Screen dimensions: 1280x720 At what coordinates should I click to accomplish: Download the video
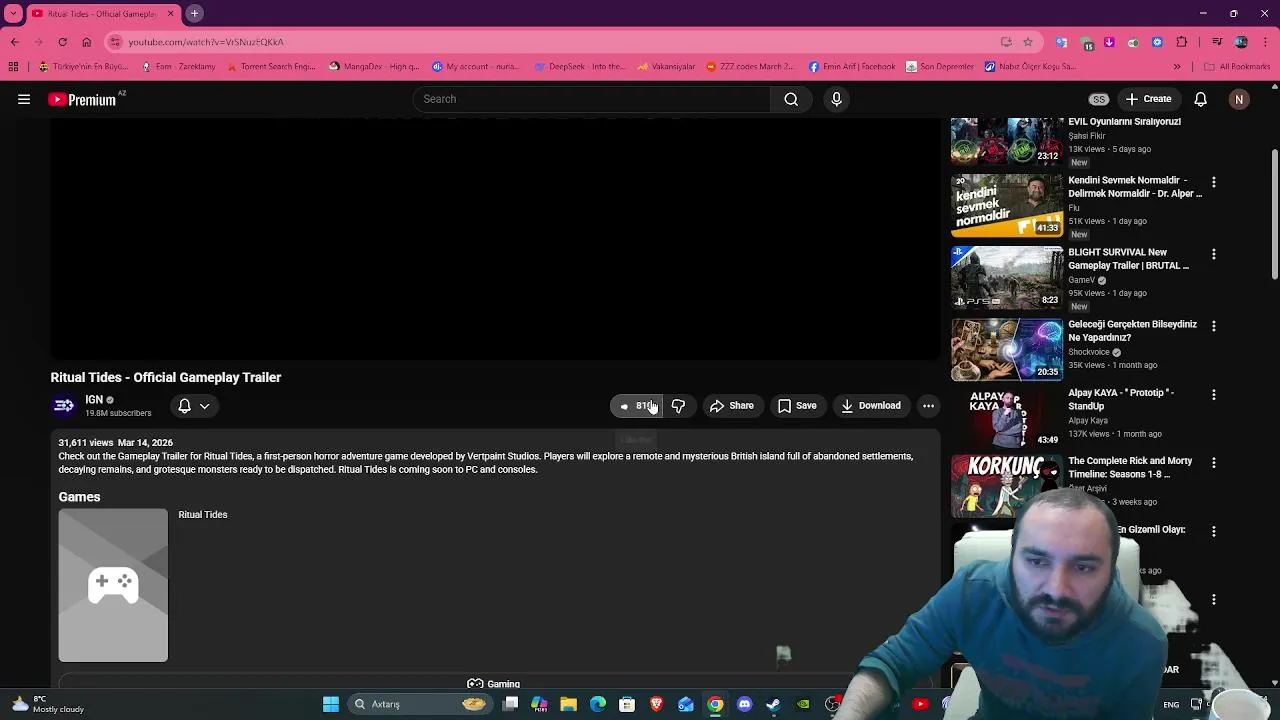click(x=871, y=405)
